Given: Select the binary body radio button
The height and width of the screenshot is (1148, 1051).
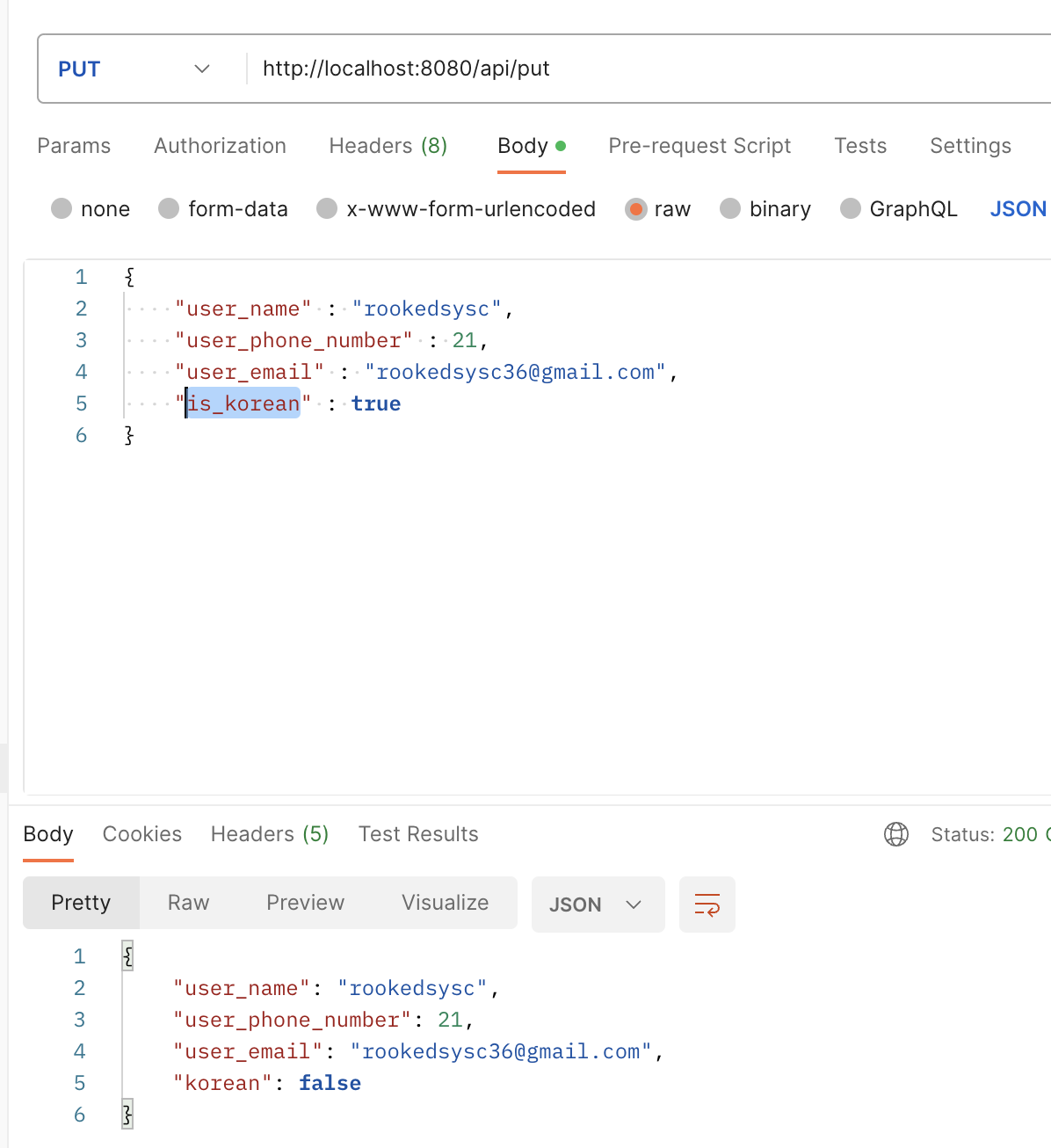Looking at the screenshot, I should pos(730,208).
